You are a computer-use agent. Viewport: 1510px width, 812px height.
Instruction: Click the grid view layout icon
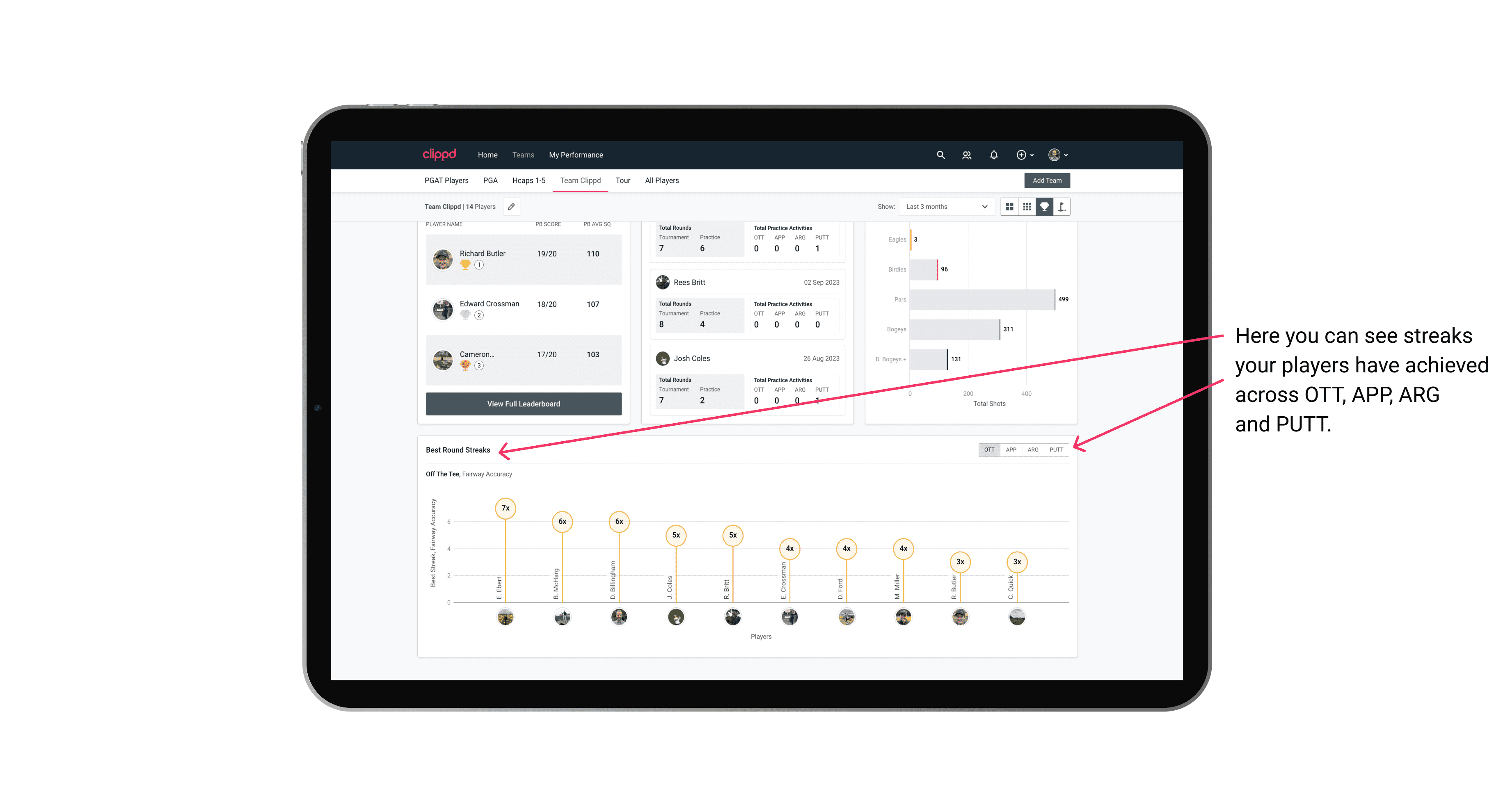(1009, 207)
